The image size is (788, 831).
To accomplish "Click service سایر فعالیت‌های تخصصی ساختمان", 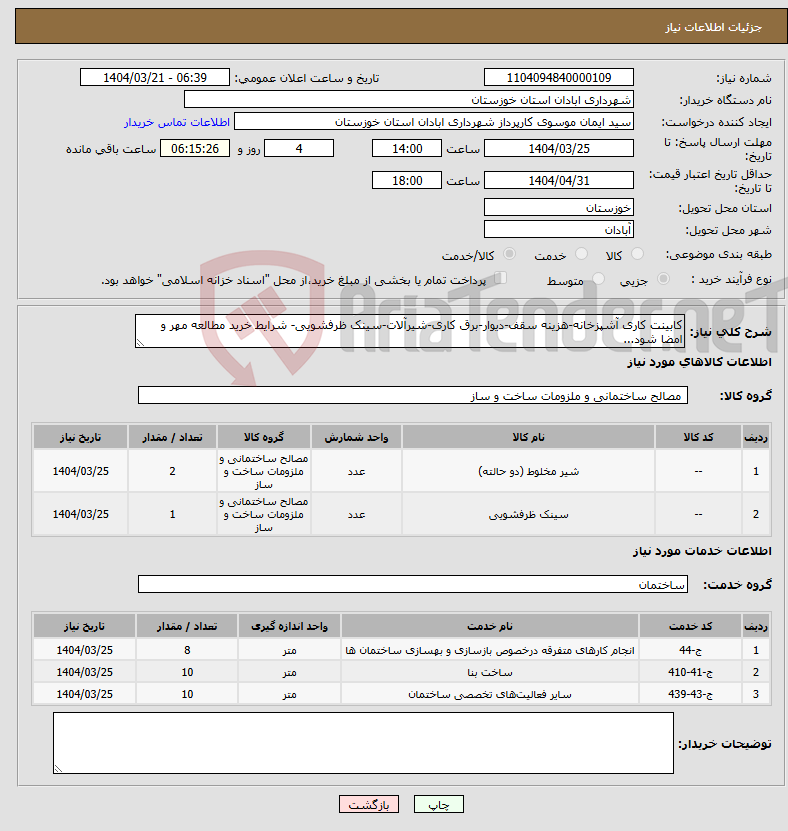I will point(490,694).
